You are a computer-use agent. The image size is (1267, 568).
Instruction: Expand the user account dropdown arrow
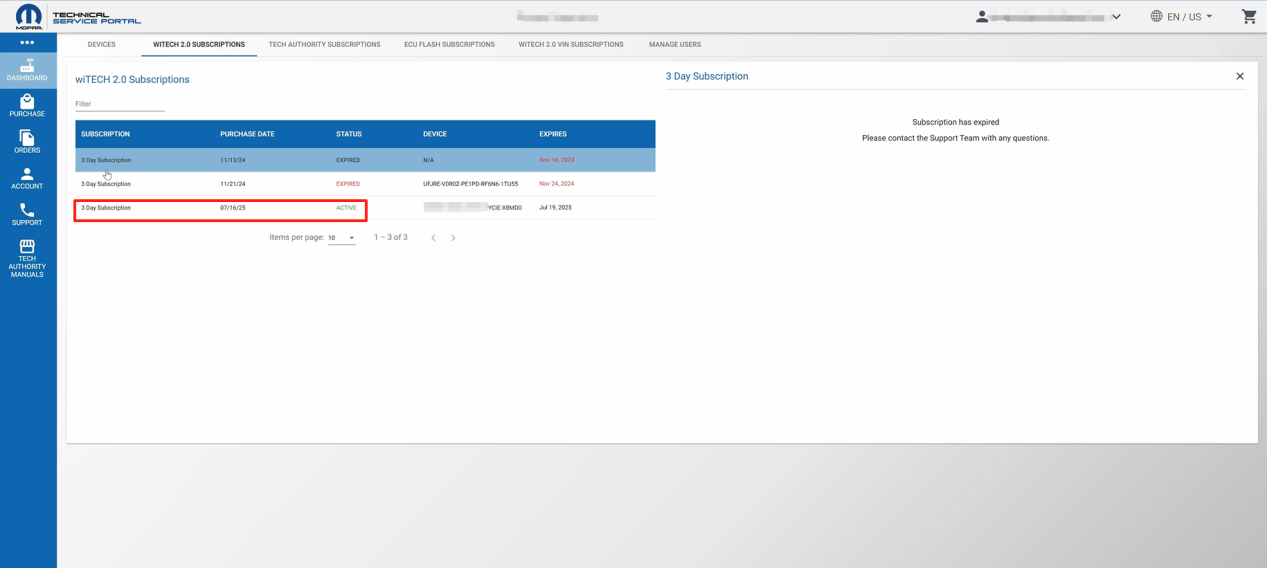(x=1116, y=17)
